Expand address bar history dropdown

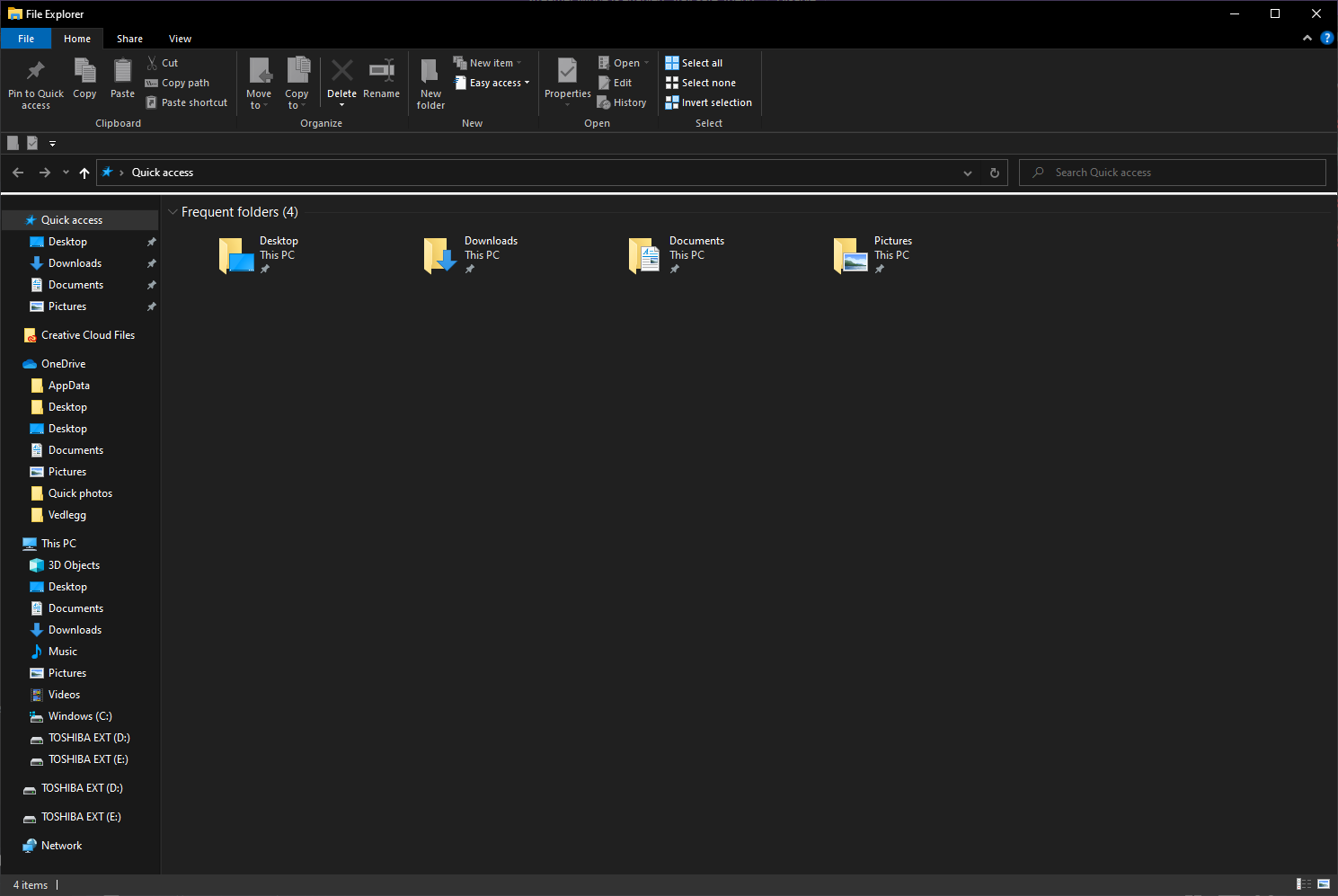(968, 173)
